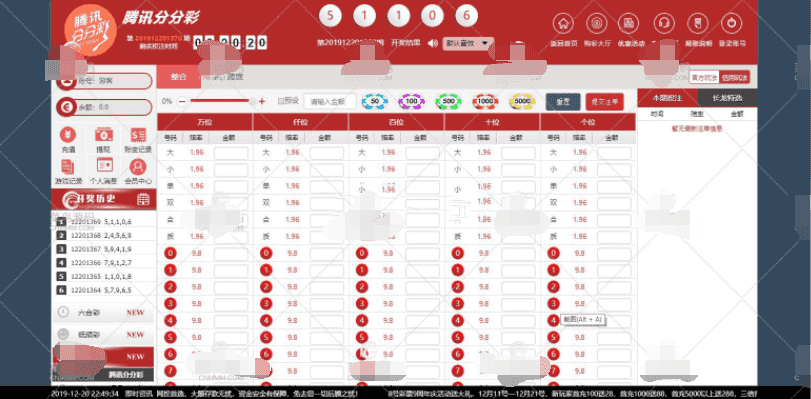811x399 pixels.
Task: Open the 优惠活动 promotions icon
Action: [628, 24]
